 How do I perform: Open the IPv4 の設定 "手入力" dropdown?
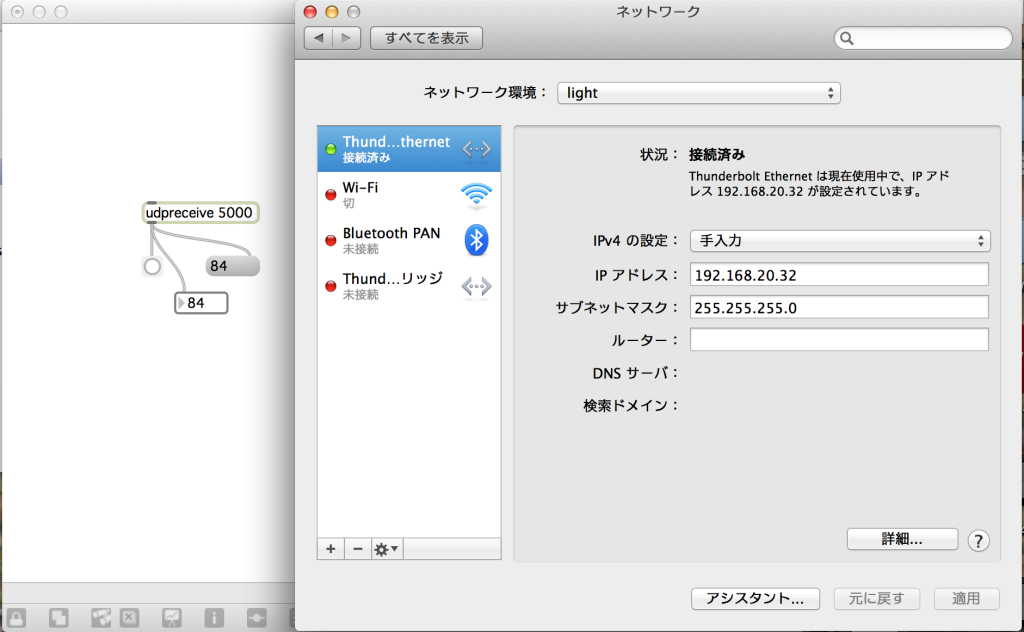[x=840, y=240]
